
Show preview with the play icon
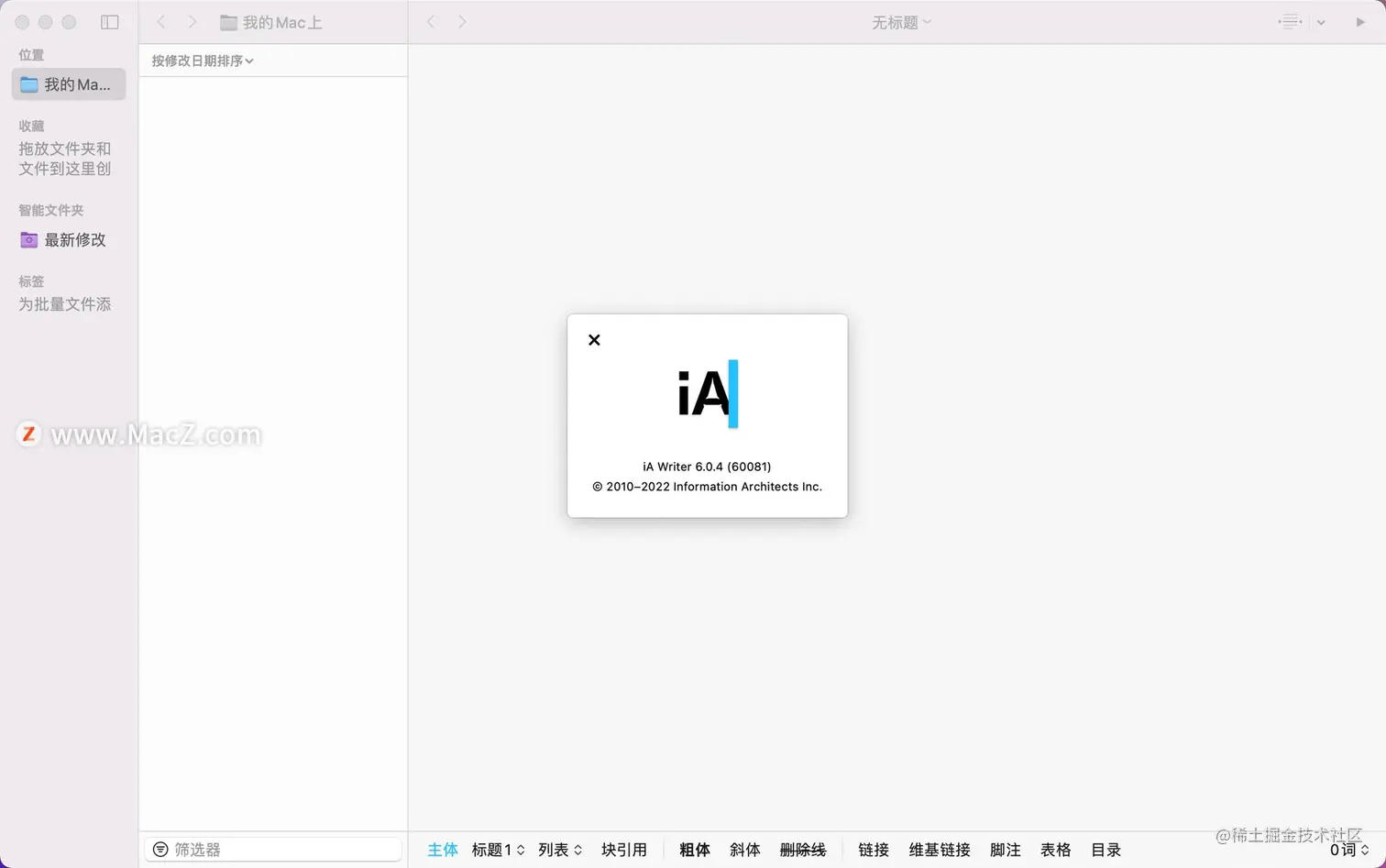click(x=1360, y=22)
